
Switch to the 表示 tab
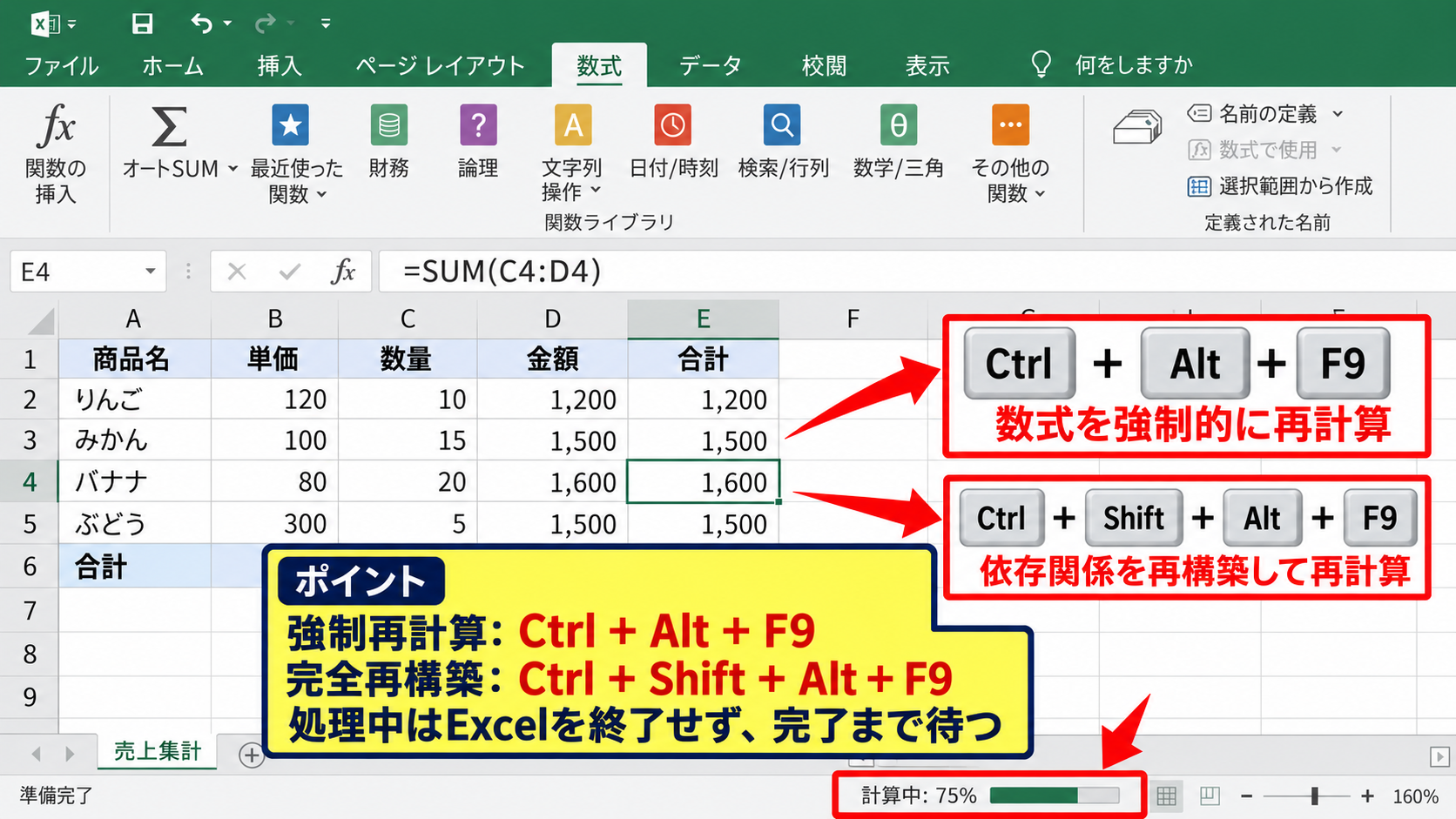click(927, 65)
